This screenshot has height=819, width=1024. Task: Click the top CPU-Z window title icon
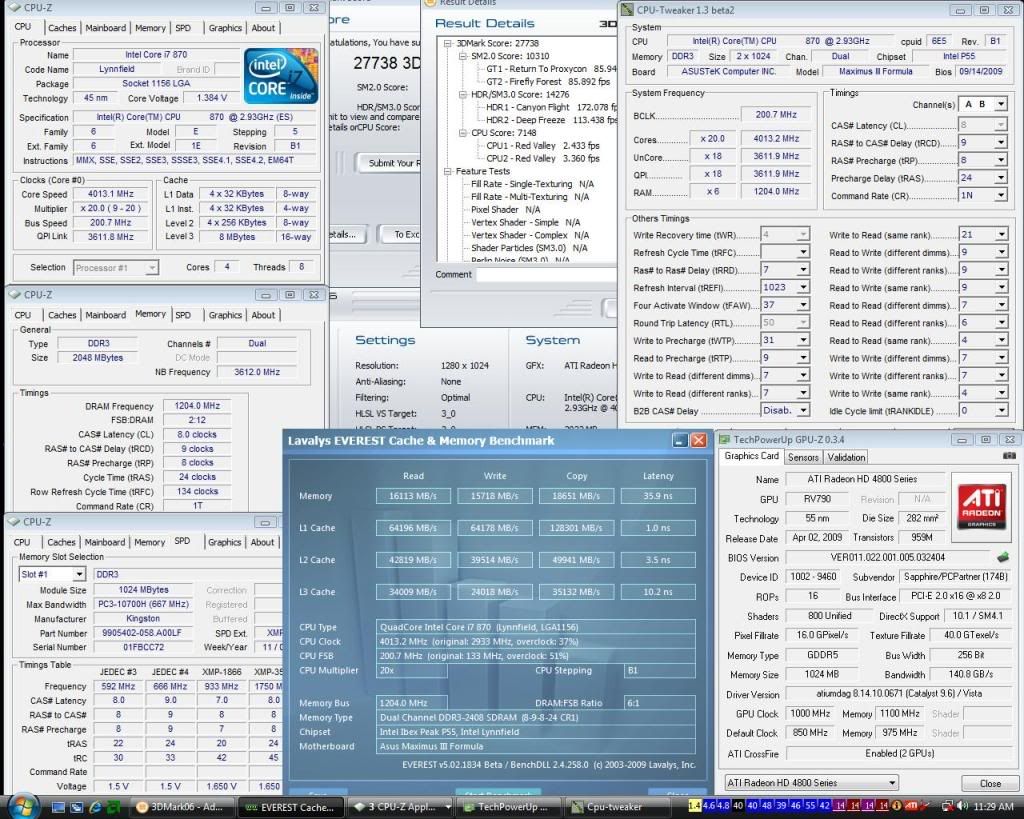tap(14, 8)
